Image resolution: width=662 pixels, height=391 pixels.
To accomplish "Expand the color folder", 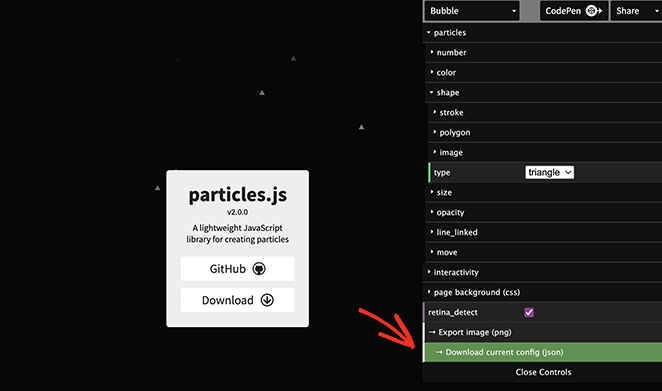I will (543, 72).
